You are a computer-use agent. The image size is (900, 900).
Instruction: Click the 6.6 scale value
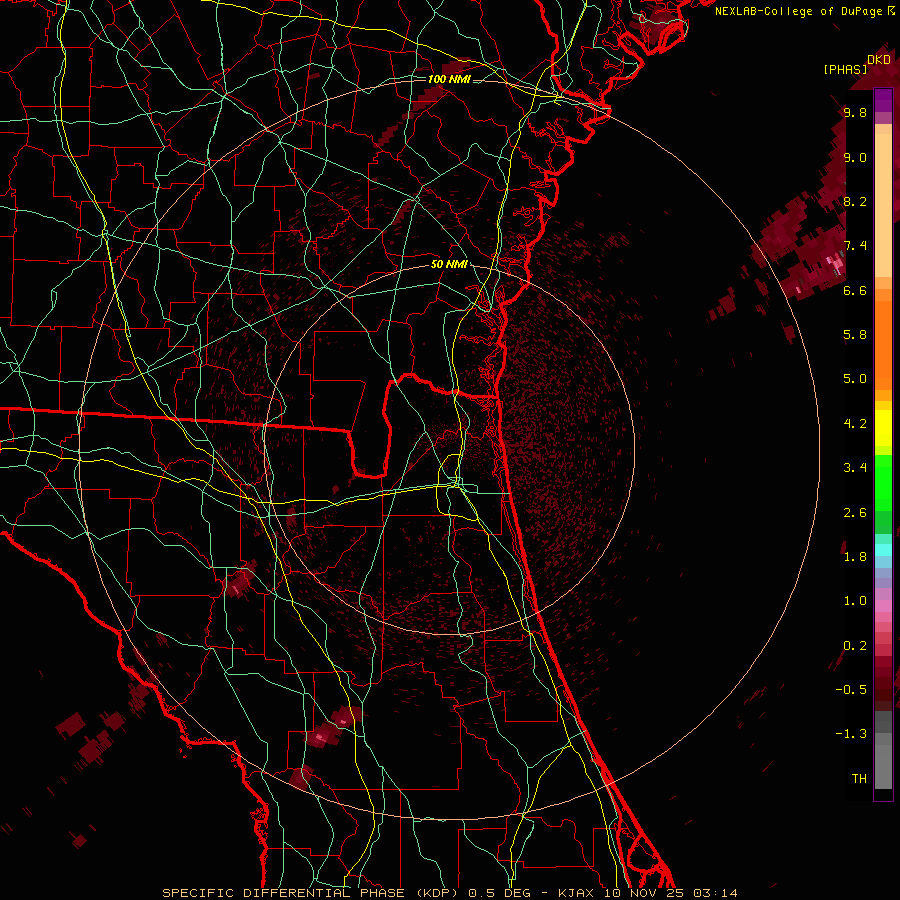(x=855, y=290)
